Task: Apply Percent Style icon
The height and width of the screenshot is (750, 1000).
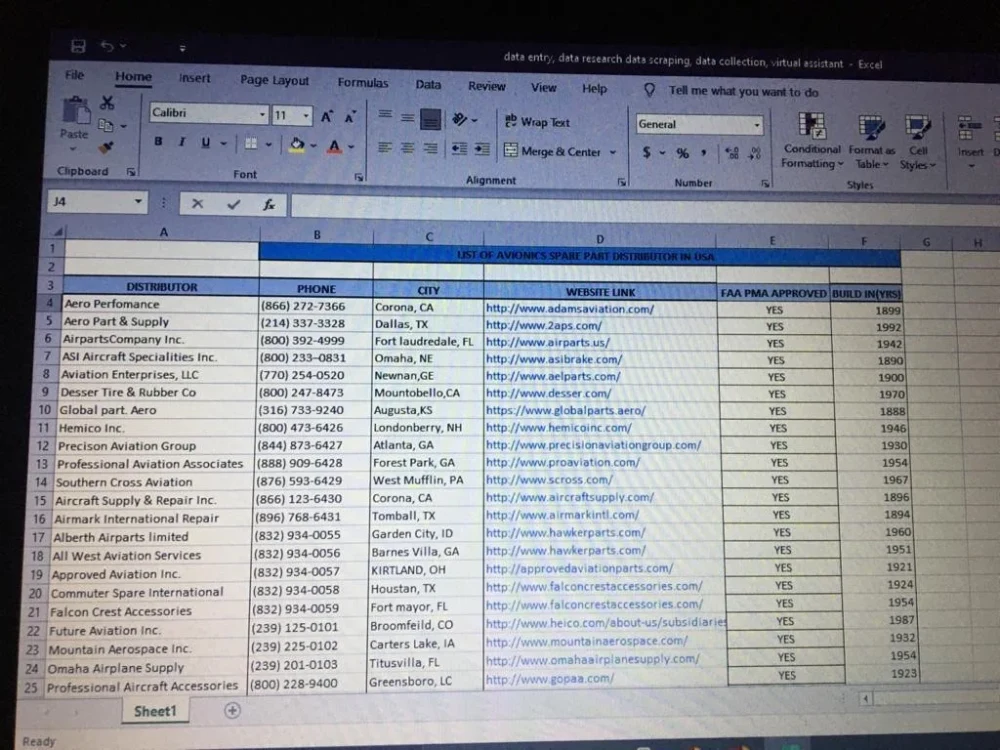Action: (x=682, y=153)
